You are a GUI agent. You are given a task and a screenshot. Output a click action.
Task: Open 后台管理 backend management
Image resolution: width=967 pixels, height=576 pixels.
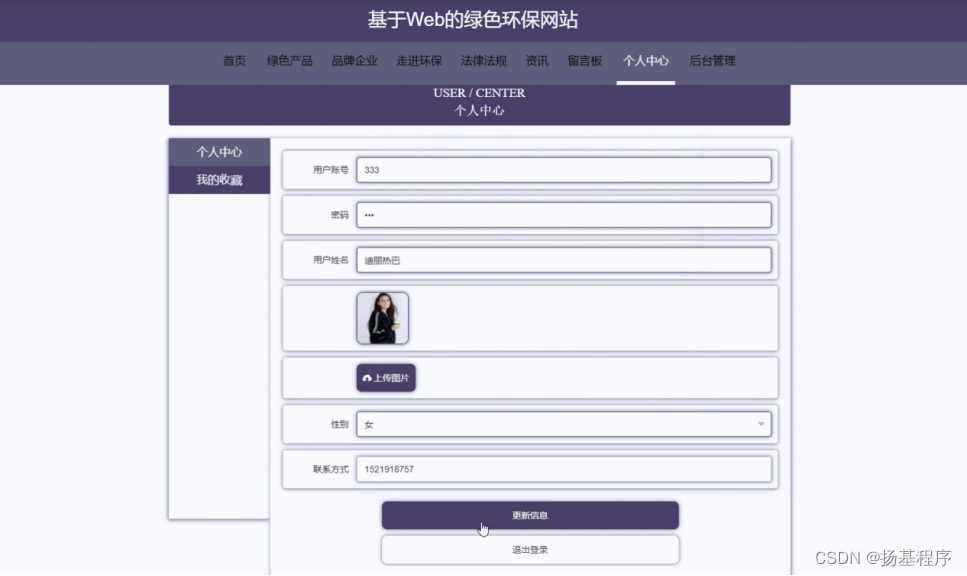point(712,61)
